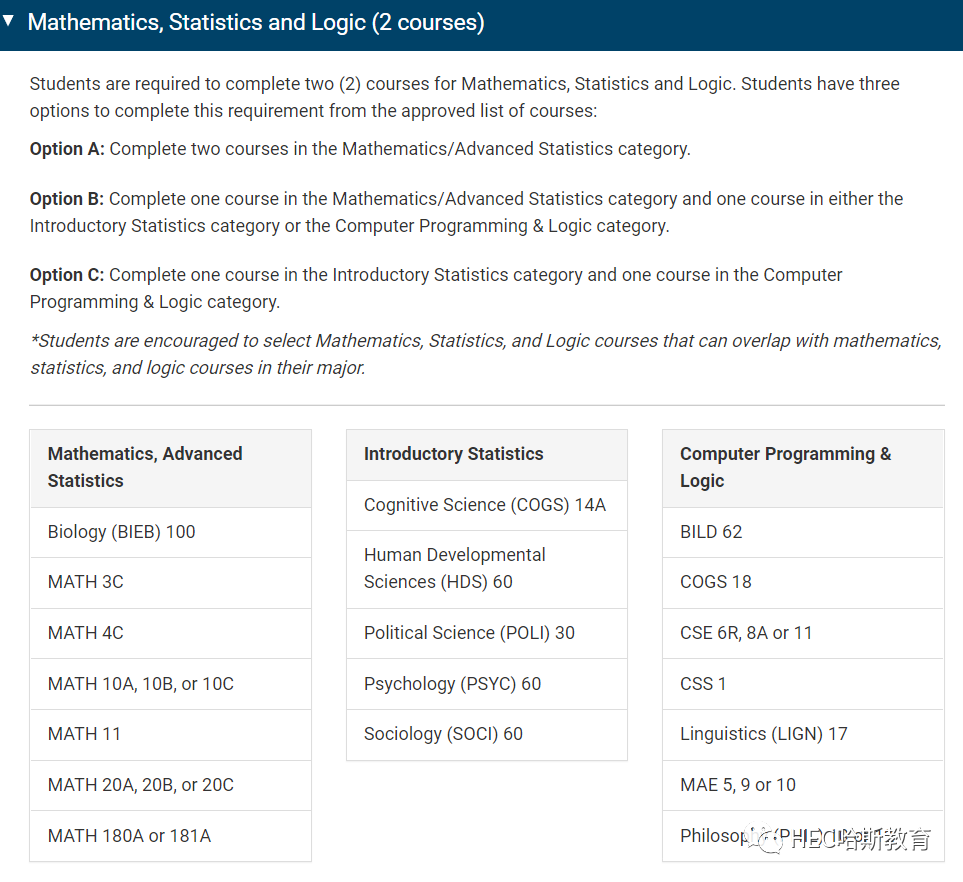Click the Mathematics, Statistics and Logic header title
This screenshot has width=963, height=882.
coord(256,22)
